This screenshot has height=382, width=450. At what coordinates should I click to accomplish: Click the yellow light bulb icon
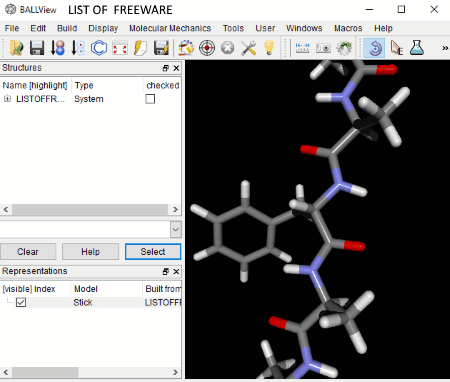click(269, 48)
